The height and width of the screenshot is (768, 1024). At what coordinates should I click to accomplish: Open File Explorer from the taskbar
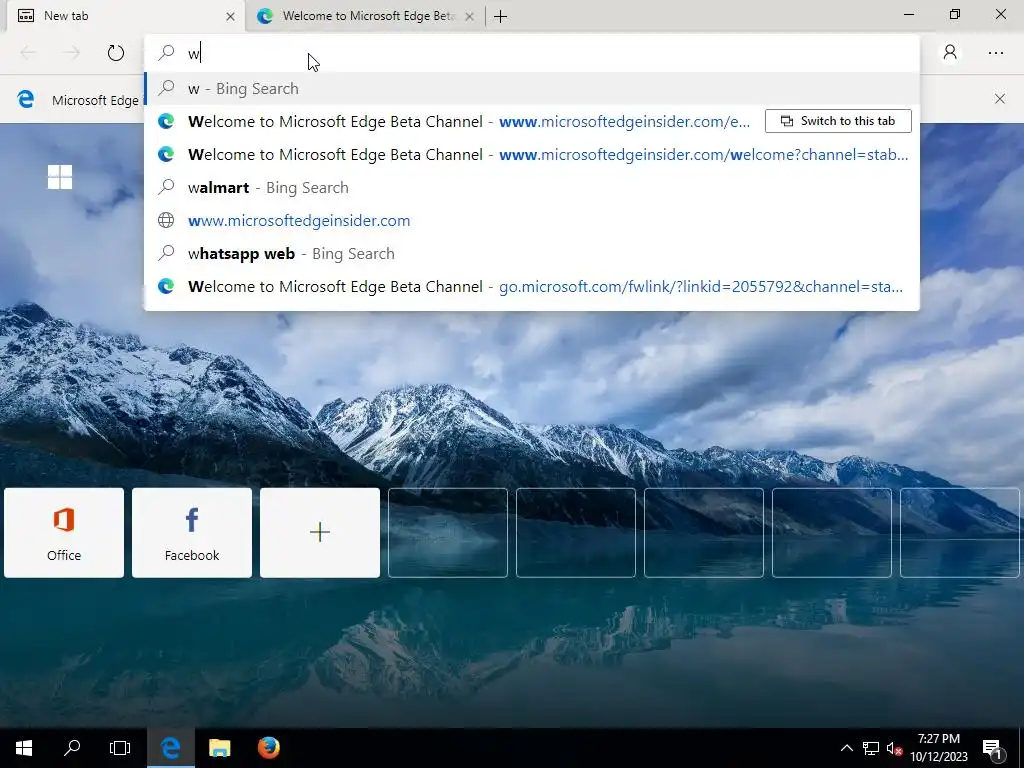[219, 748]
